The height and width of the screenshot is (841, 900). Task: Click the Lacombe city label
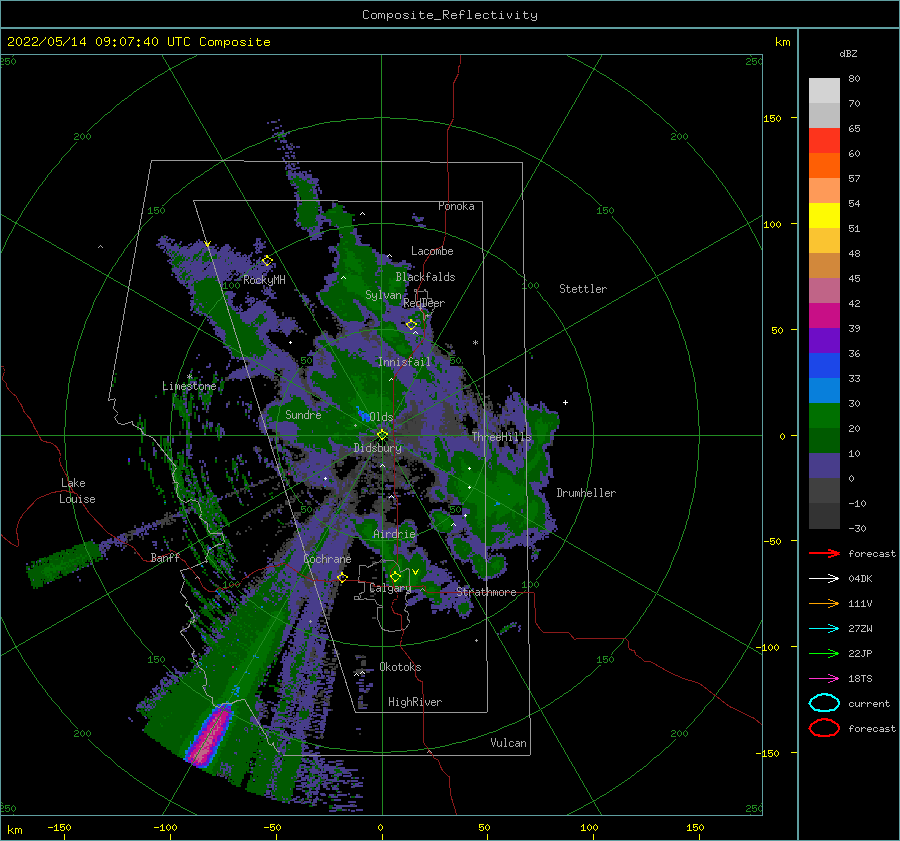(432, 251)
